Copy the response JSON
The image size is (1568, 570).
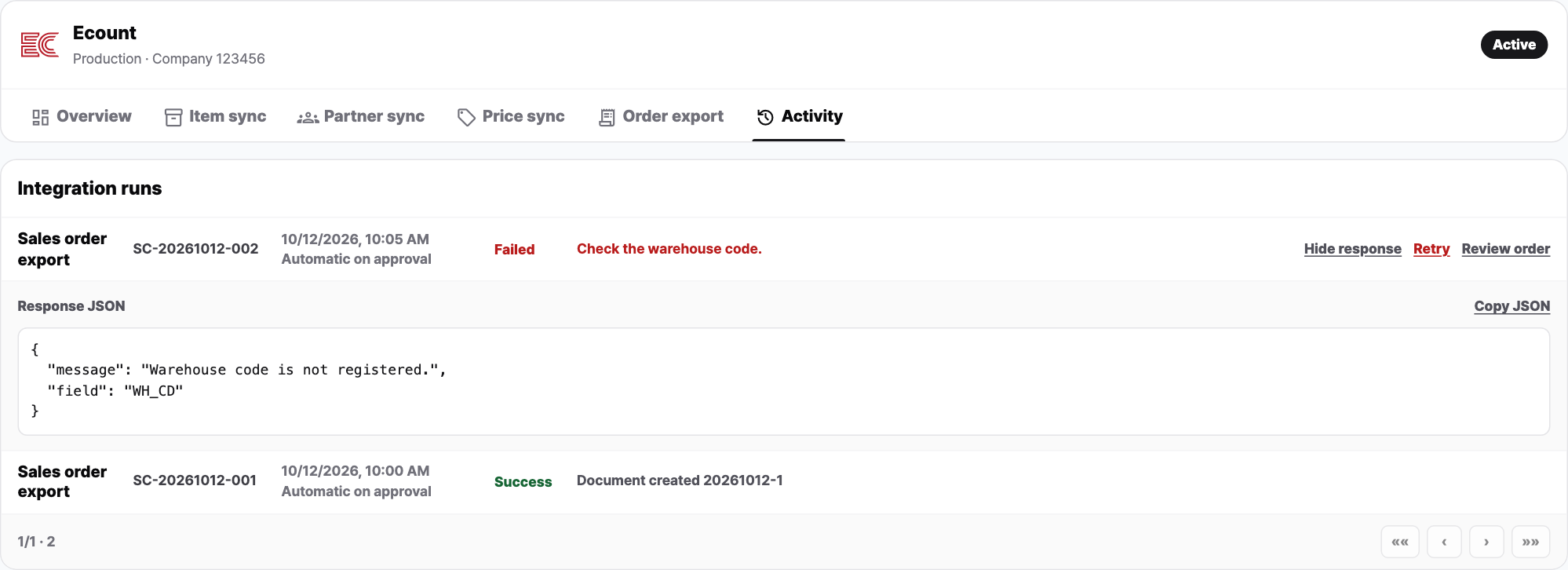(x=1511, y=306)
